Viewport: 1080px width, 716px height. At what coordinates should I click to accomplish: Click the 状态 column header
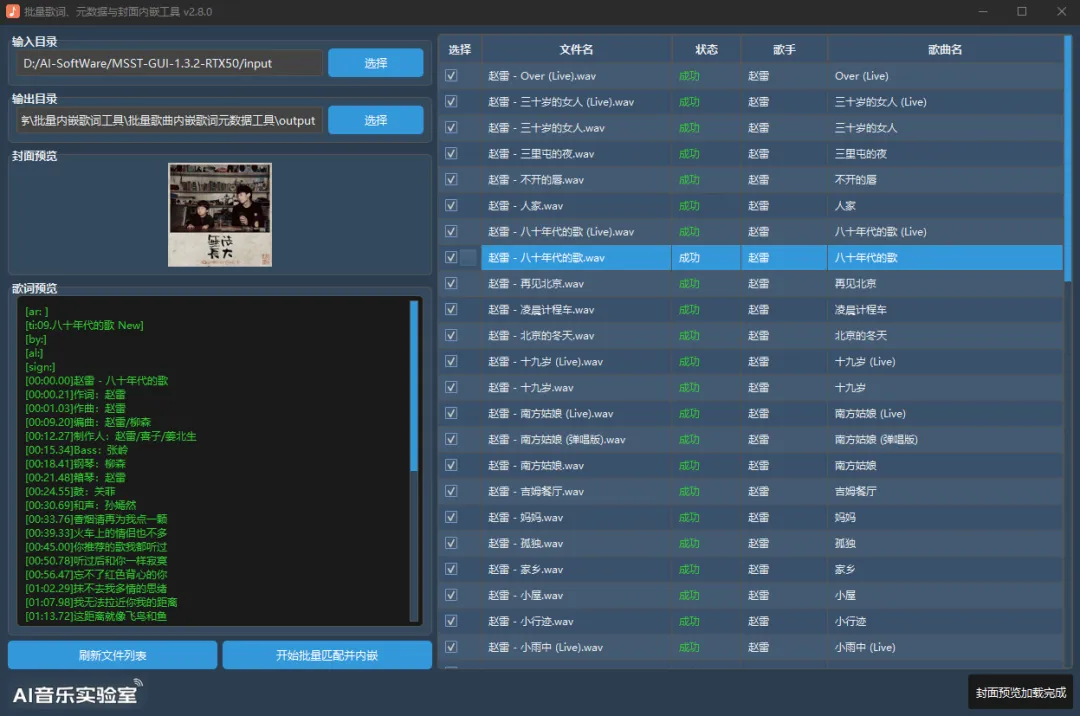(706, 47)
